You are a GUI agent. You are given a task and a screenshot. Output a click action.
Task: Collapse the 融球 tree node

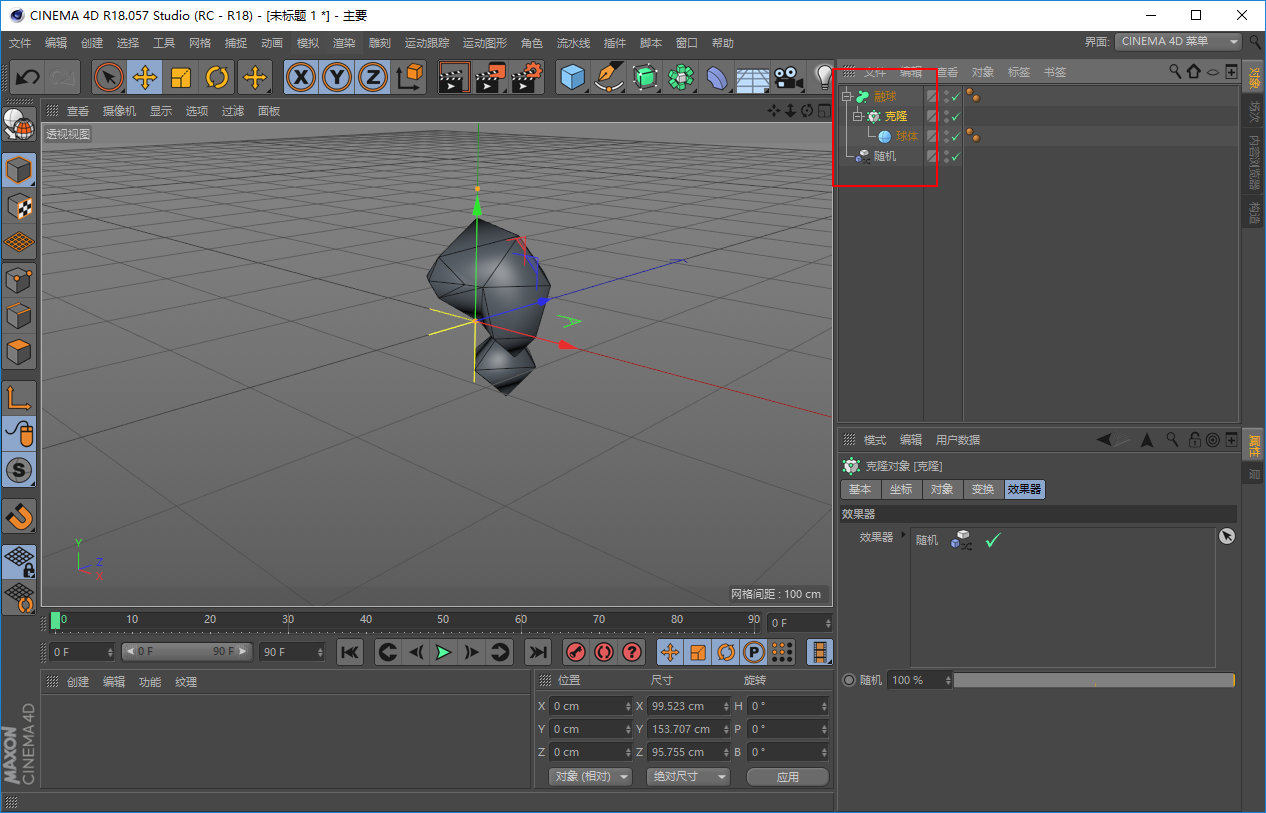(x=847, y=97)
